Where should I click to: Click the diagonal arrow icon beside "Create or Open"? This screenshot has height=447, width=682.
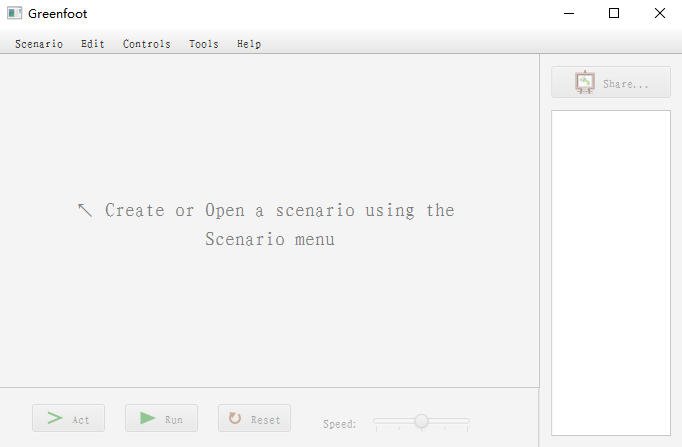tap(85, 210)
